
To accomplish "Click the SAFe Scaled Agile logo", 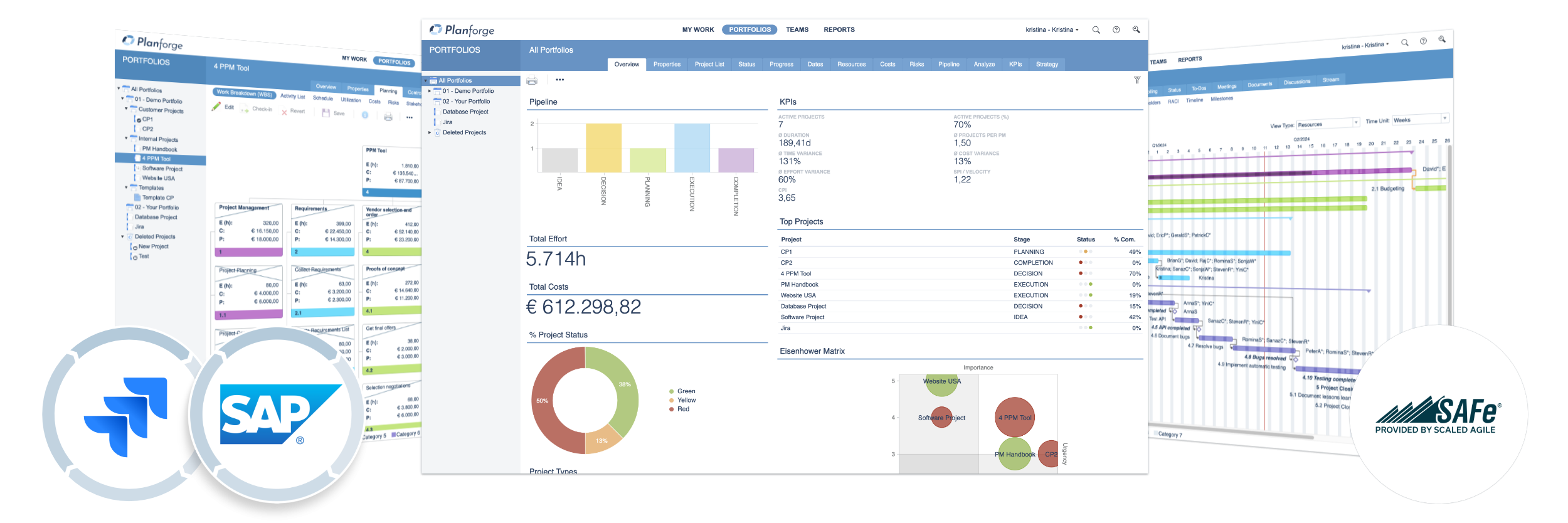I will click(1438, 415).
